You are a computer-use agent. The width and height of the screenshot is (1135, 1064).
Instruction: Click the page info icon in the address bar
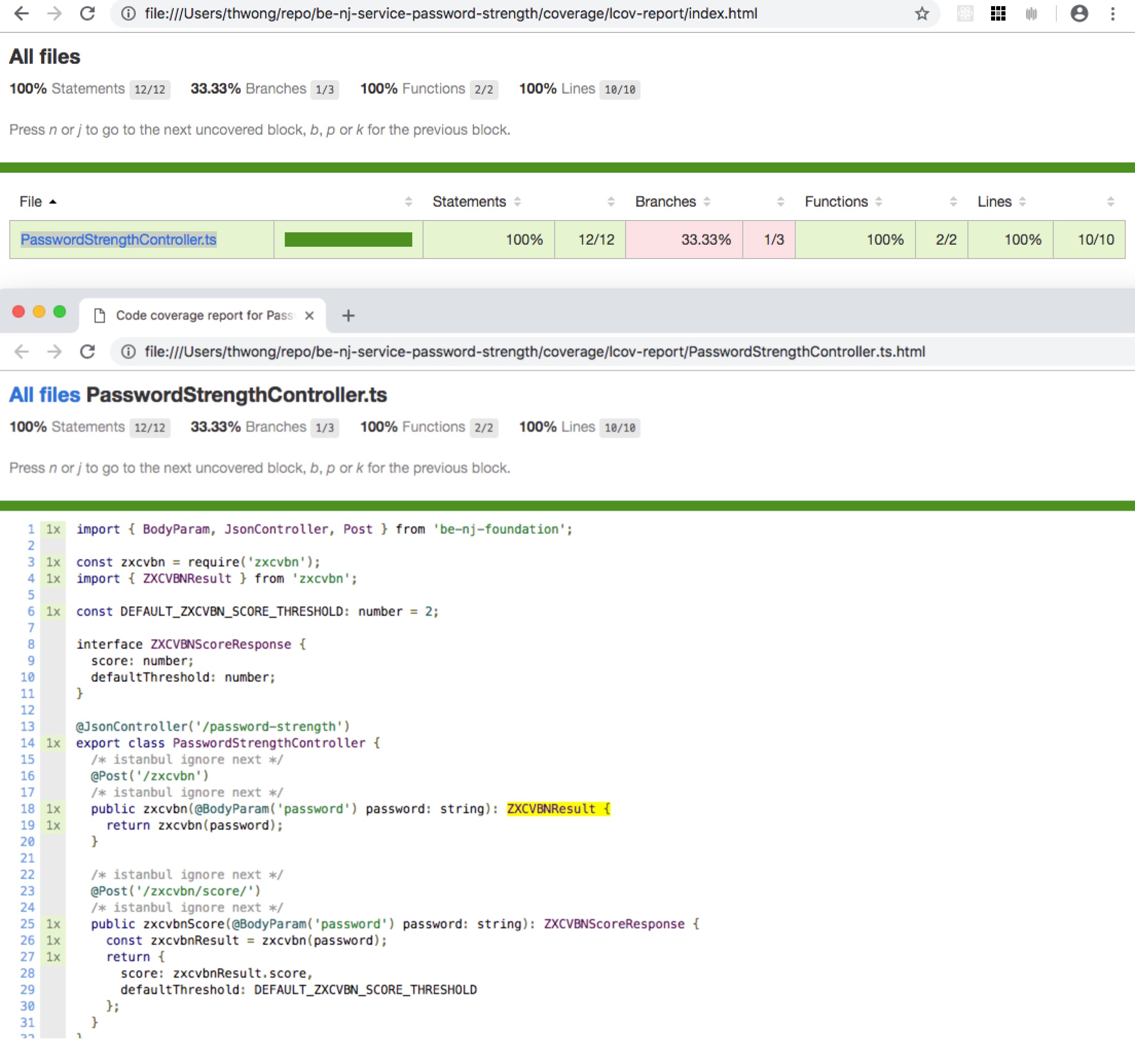(x=127, y=14)
